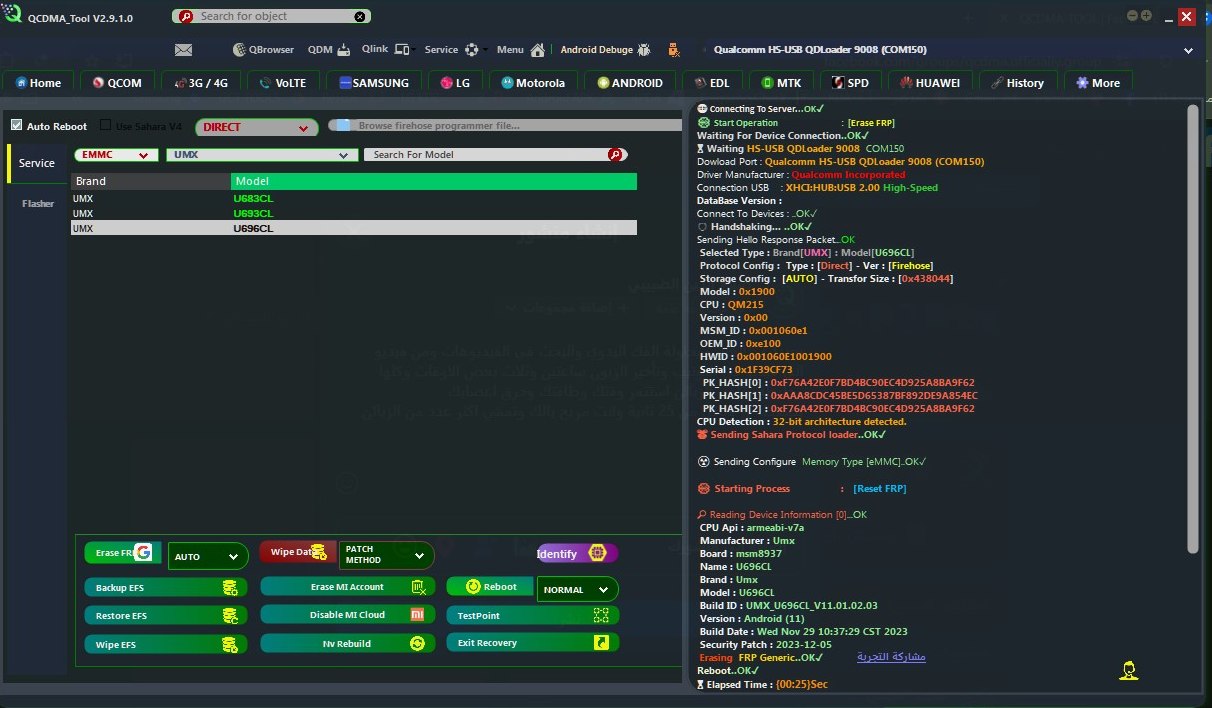
Task: Select the Service side tab
Action: coord(37,163)
